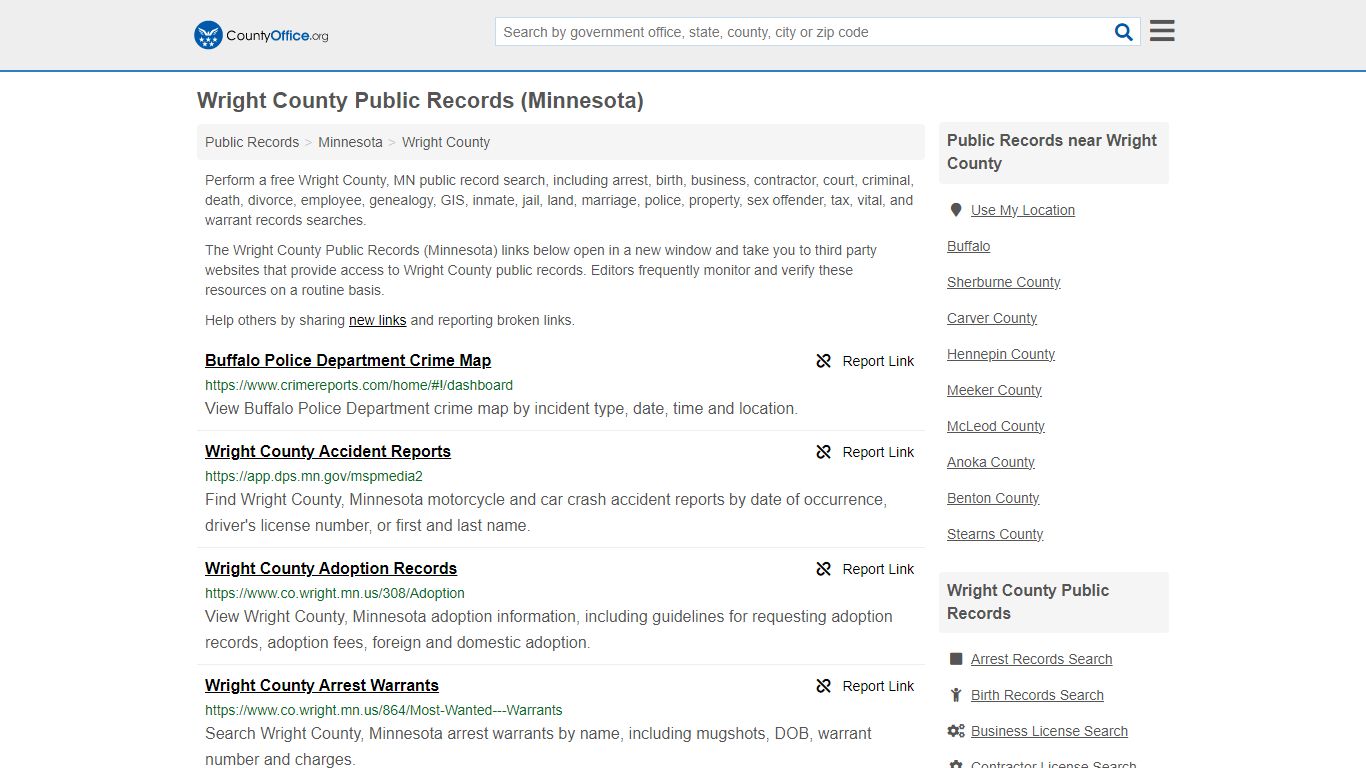Image resolution: width=1366 pixels, height=768 pixels.
Task: Open McLeod County public records
Action: [996, 426]
